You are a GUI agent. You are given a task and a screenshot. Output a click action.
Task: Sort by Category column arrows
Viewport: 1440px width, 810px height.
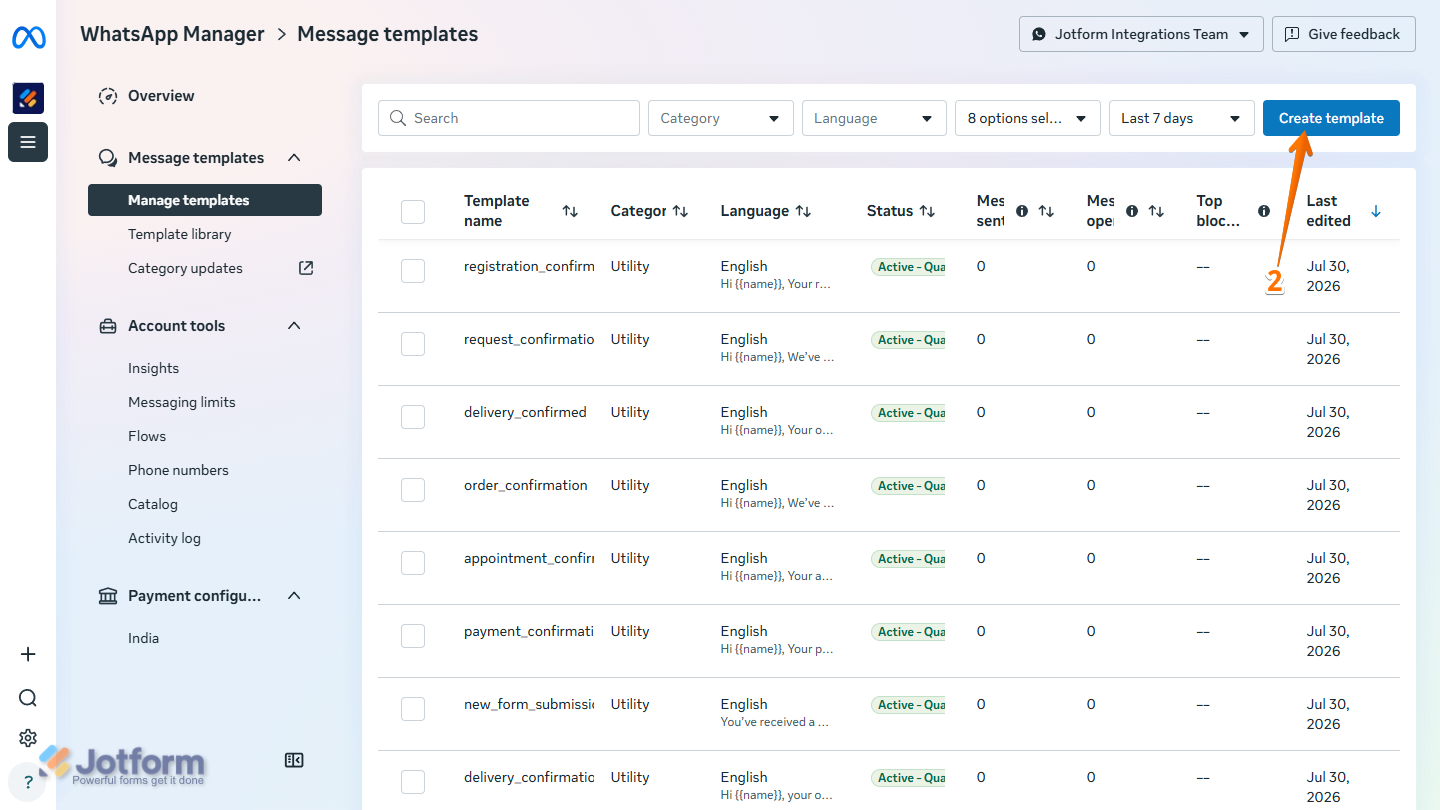[x=680, y=211]
